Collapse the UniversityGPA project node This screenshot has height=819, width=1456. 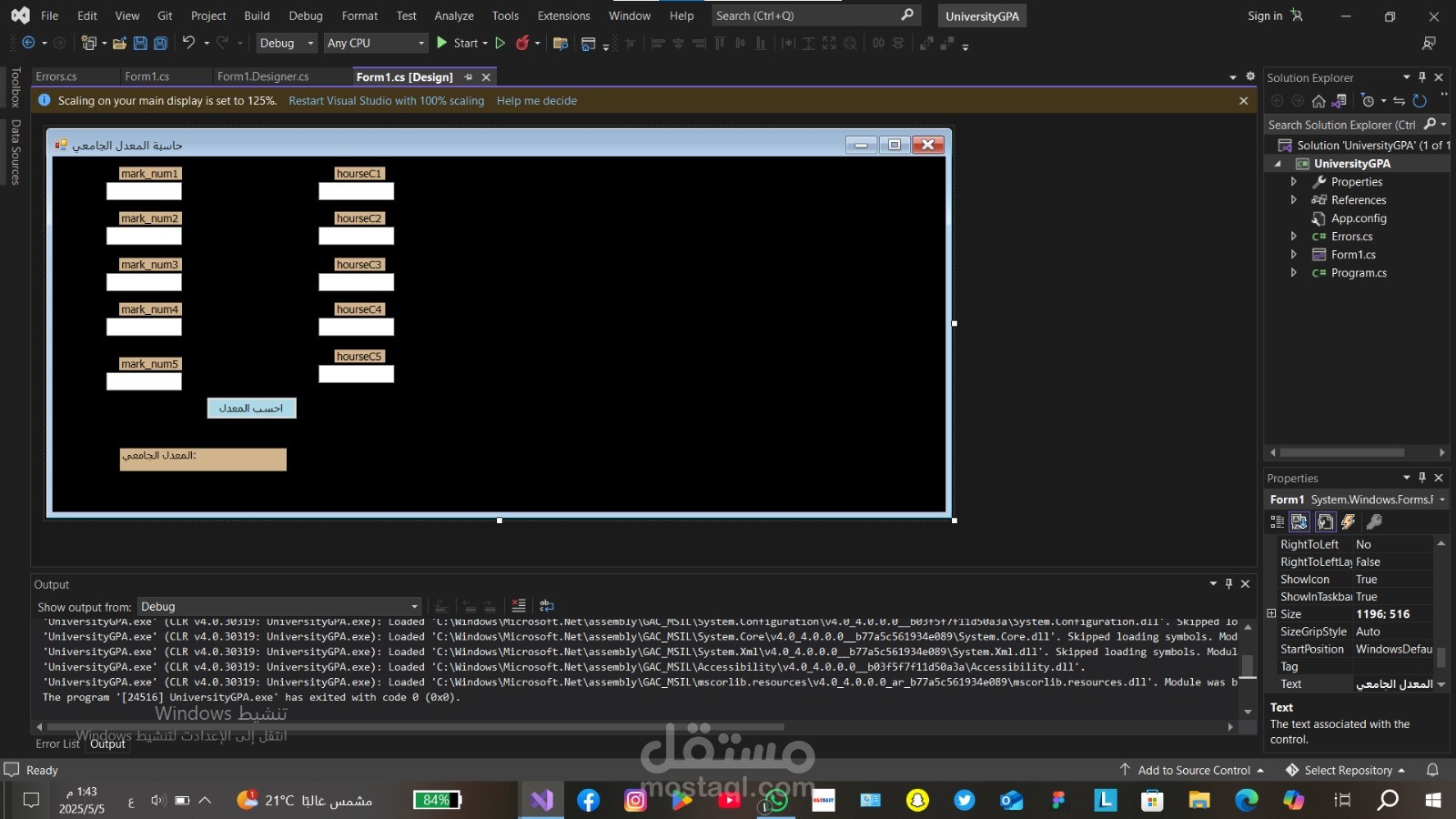[1278, 164]
